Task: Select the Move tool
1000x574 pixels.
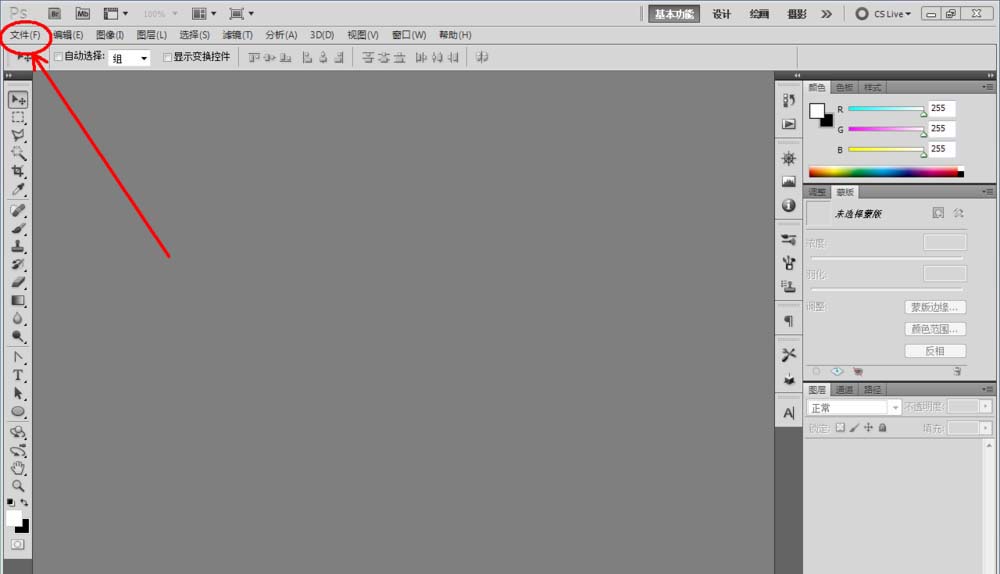Action: (18, 99)
